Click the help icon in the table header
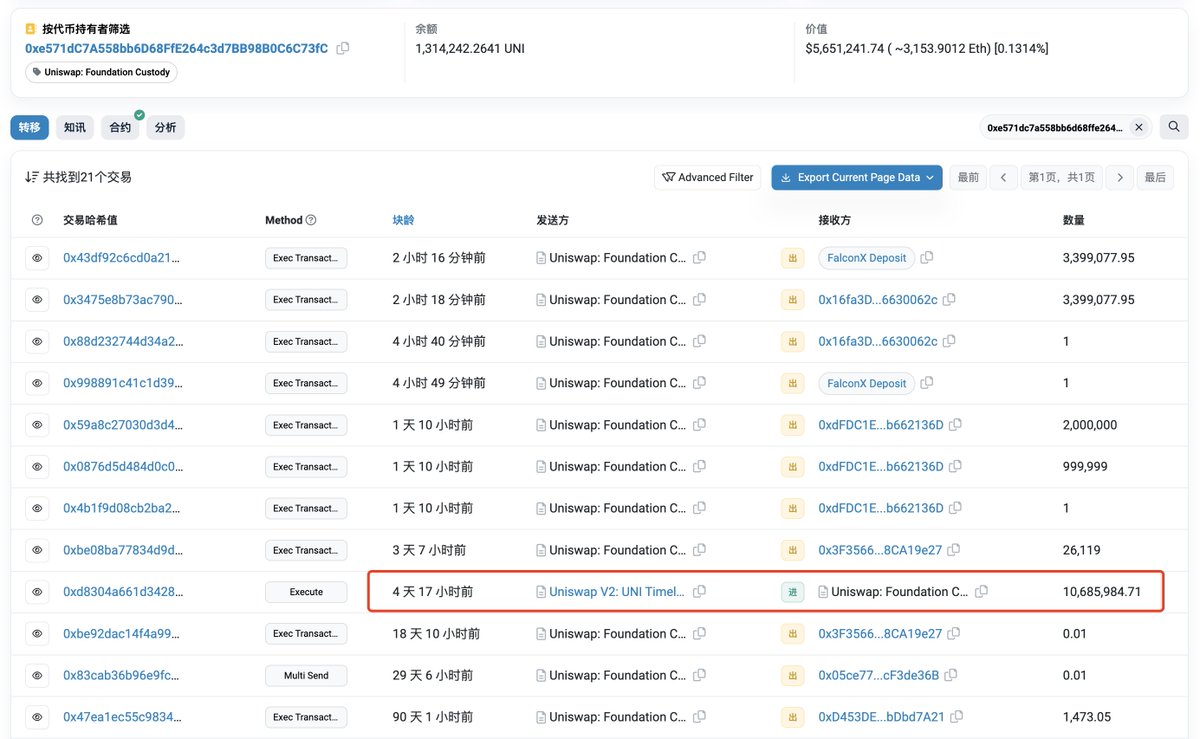Image resolution: width=1200 pixels, height=739 pixels. pyautogui.click(x=37, y=220)
